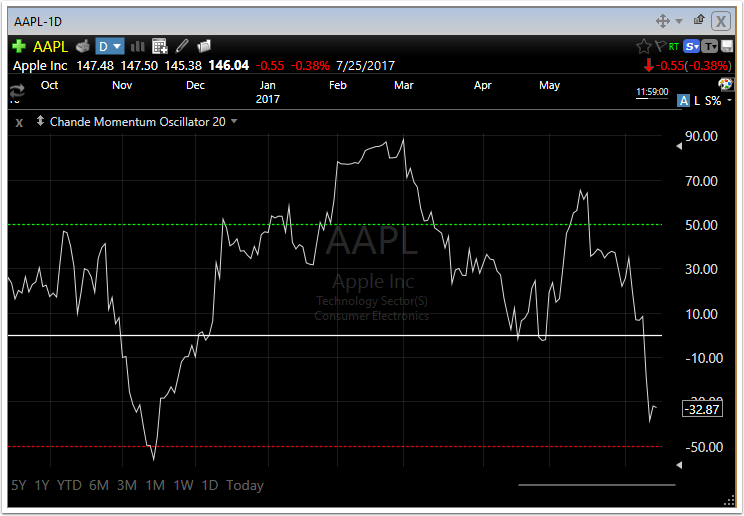Image resolution: width=744 pixels, height=516 pixels.
Task: Toggle the L logarithmic scale button
Action: [697, 101]
